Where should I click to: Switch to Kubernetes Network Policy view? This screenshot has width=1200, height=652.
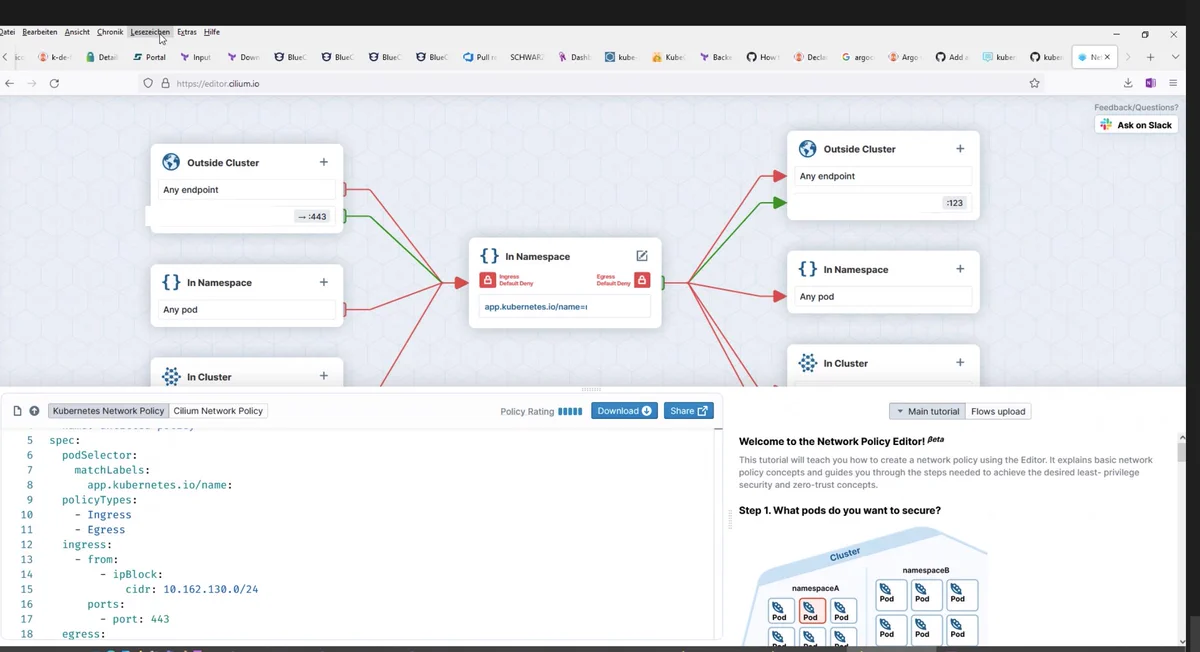(x=108, y=411)
